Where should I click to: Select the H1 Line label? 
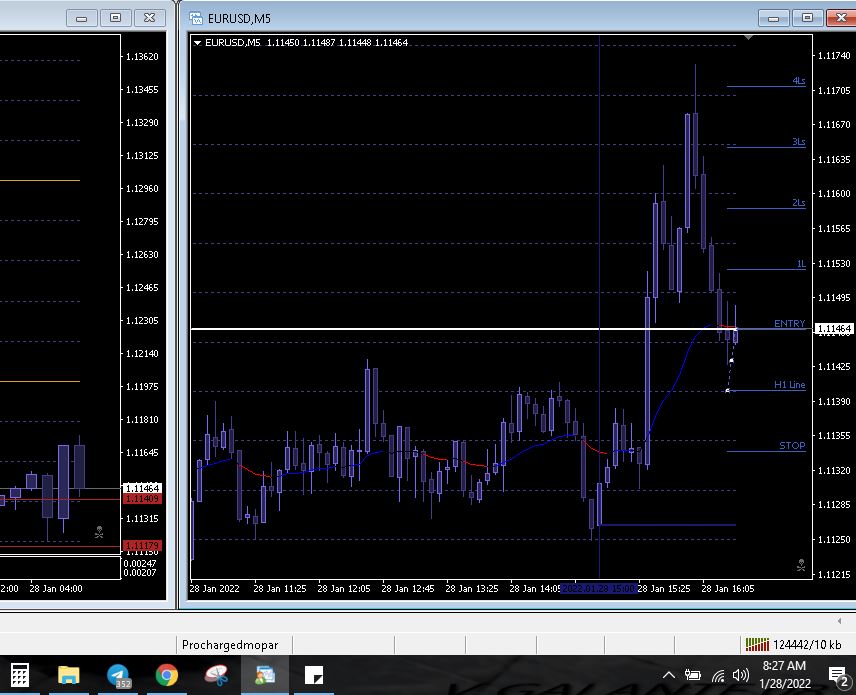click(789, 384)
